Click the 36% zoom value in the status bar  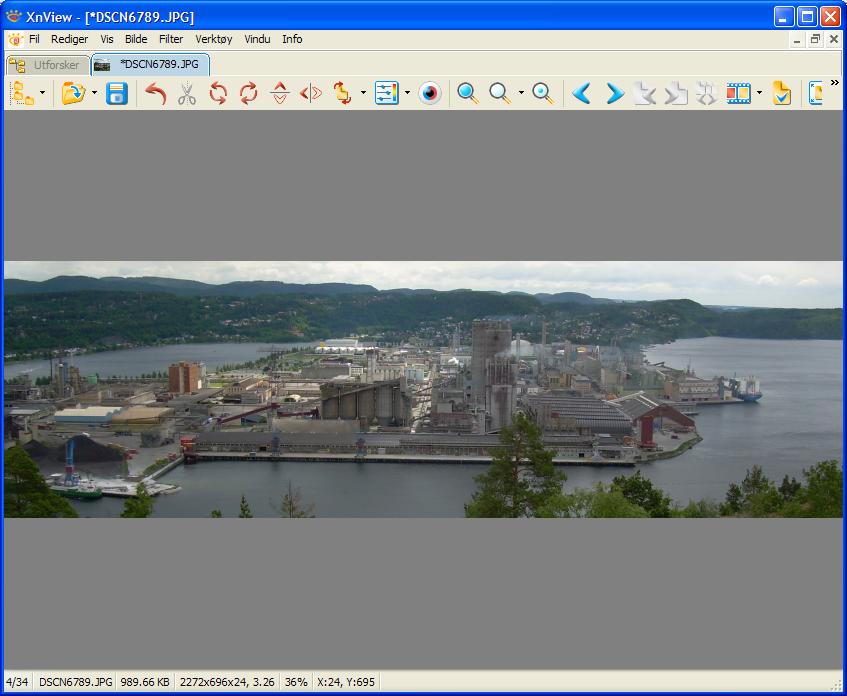coord(296,682)
